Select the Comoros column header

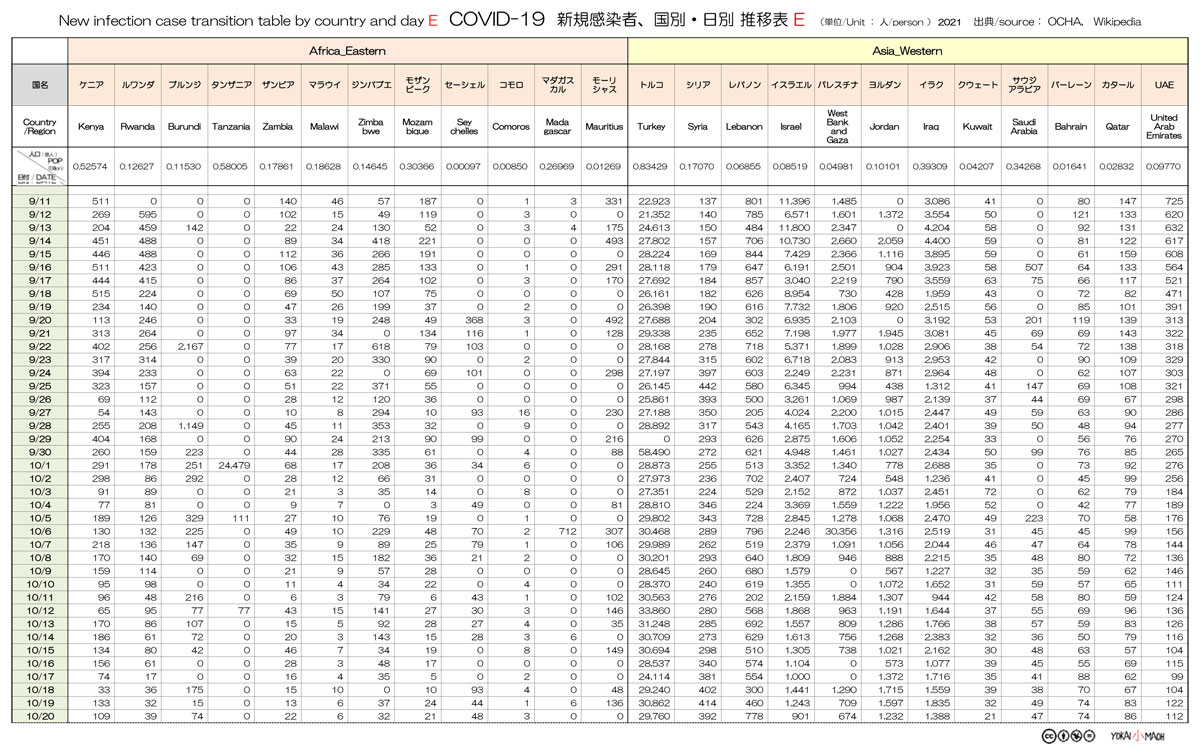tap(510, 127)
